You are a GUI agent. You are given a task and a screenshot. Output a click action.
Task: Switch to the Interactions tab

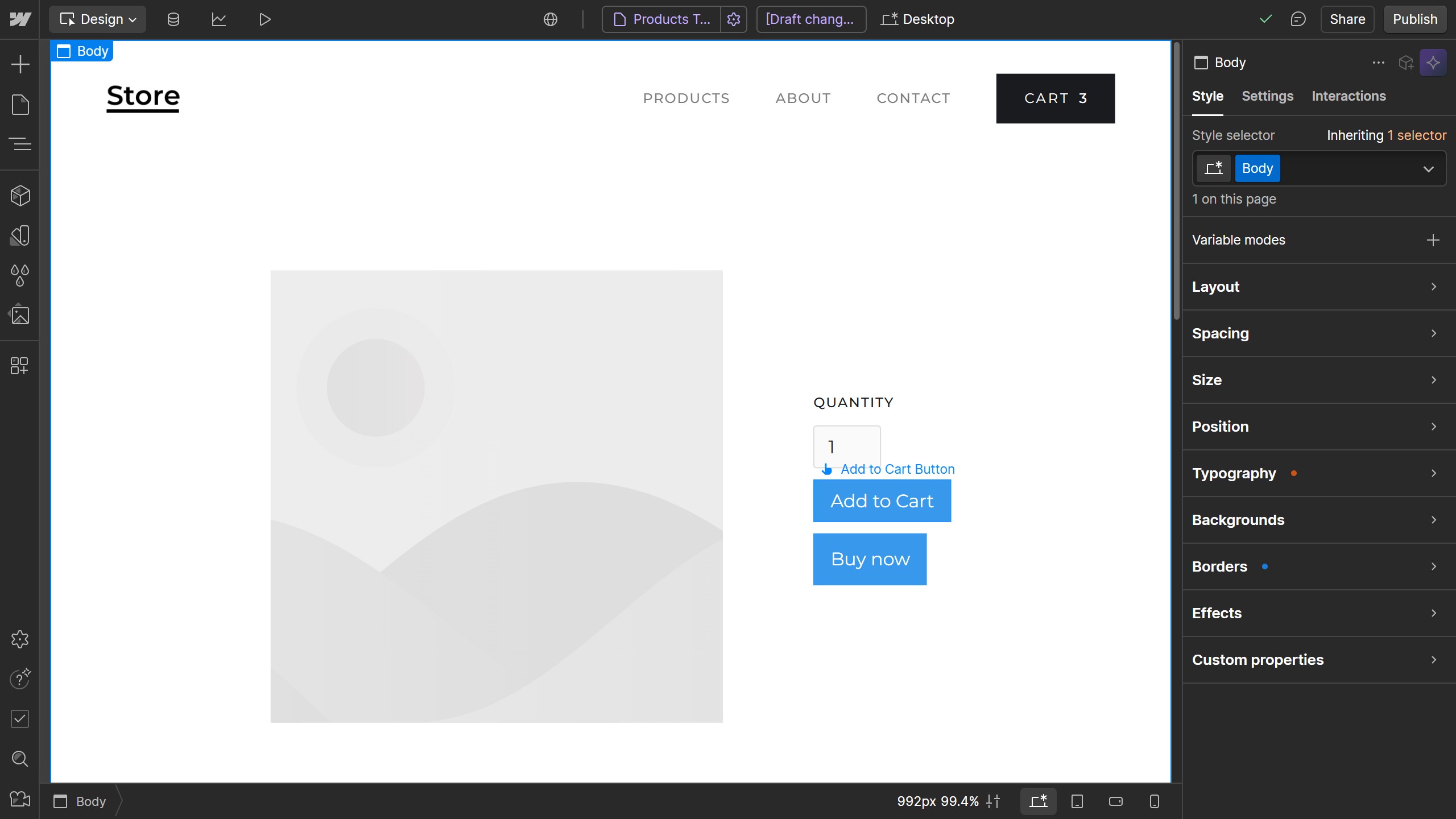coord(1349,96)
